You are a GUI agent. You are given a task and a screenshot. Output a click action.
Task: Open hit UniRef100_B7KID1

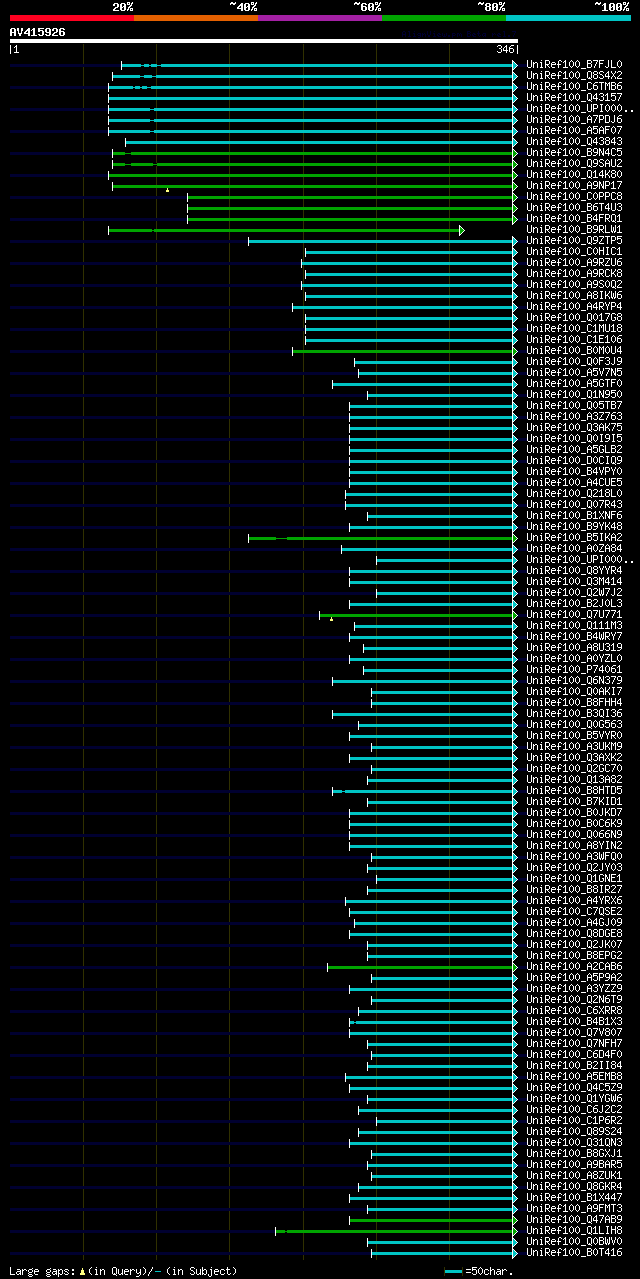click(574, 801)
